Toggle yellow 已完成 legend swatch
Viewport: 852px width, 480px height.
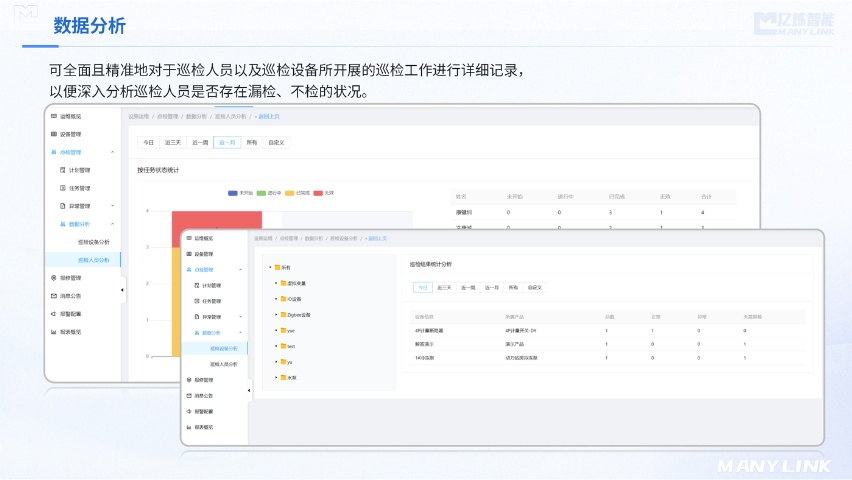[x=290, y=193]
